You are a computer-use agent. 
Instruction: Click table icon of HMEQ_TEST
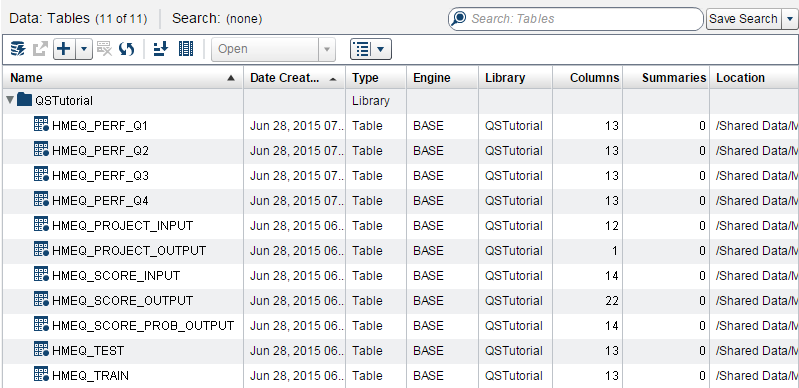coord(41,350)
